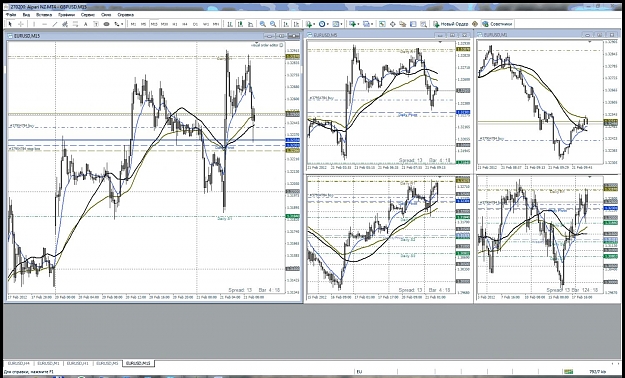The height and width of the screenshot is (378, 625).
Task: Toggle the Terminal panel
Action: pos(413,24)
